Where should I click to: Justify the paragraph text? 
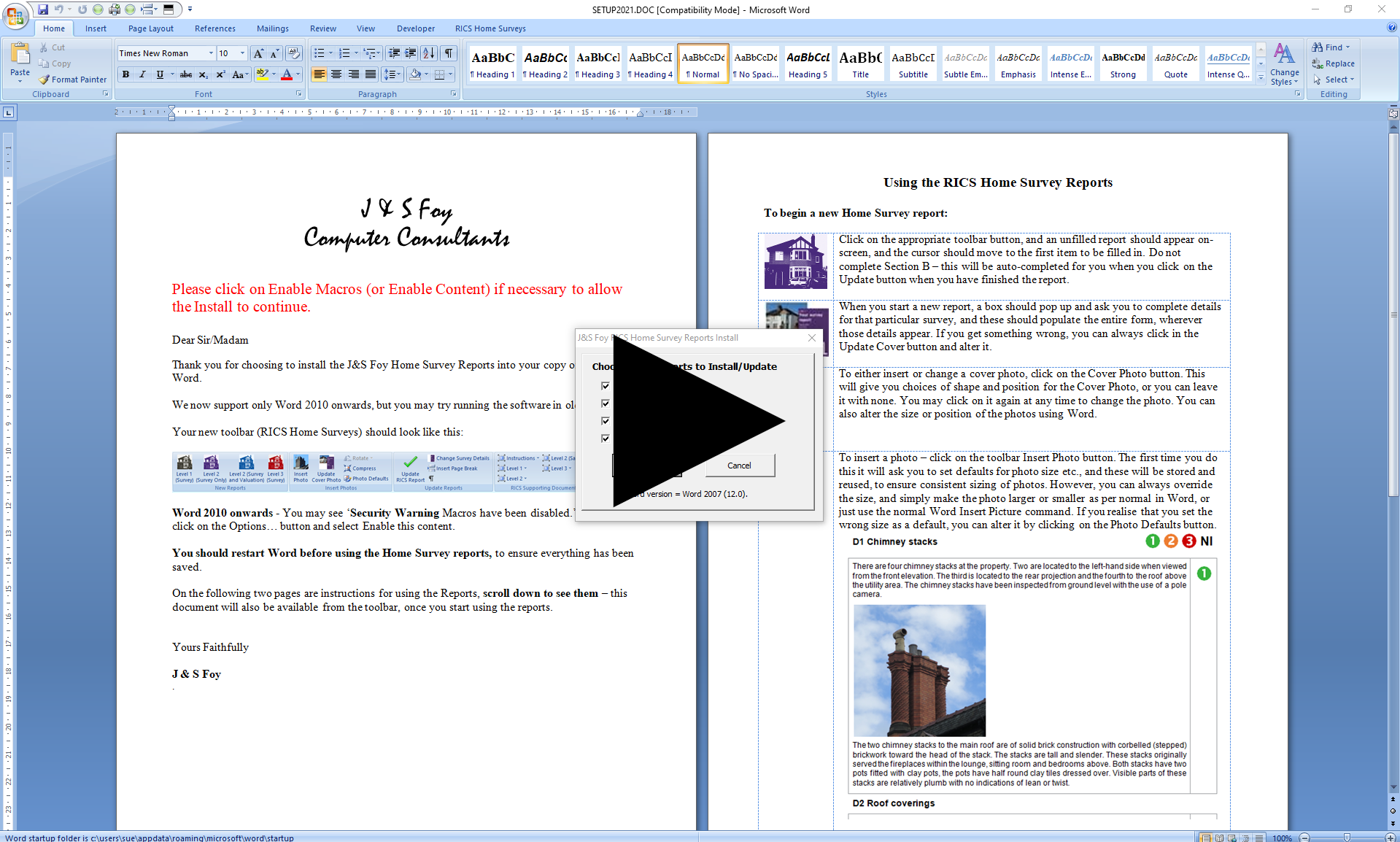point(371,74)
